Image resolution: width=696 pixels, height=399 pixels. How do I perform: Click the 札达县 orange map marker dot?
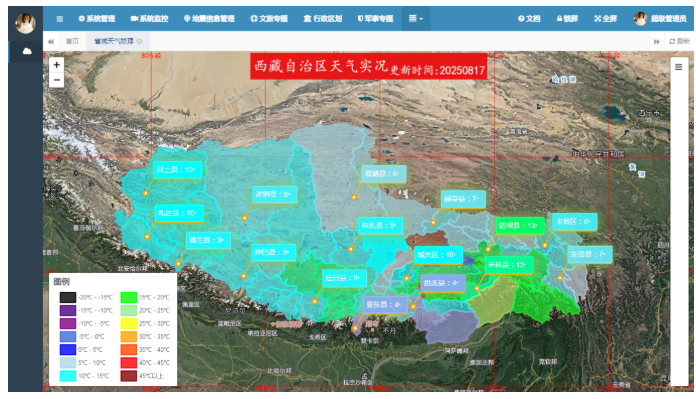[x=147, y=237]
